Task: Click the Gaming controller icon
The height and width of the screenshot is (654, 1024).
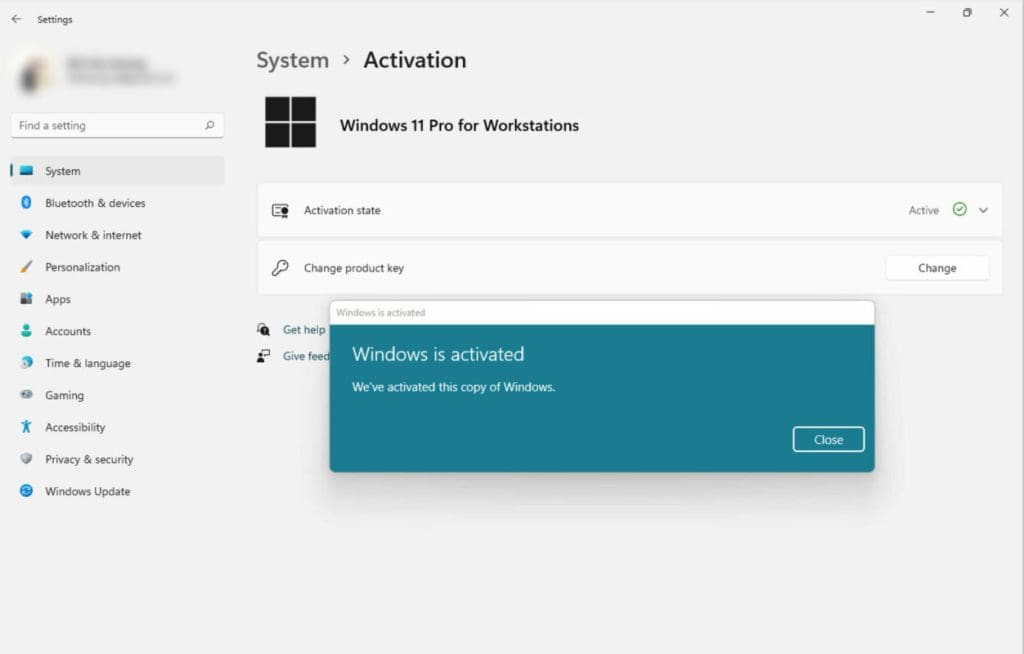Action: click(x=26, y=395)
